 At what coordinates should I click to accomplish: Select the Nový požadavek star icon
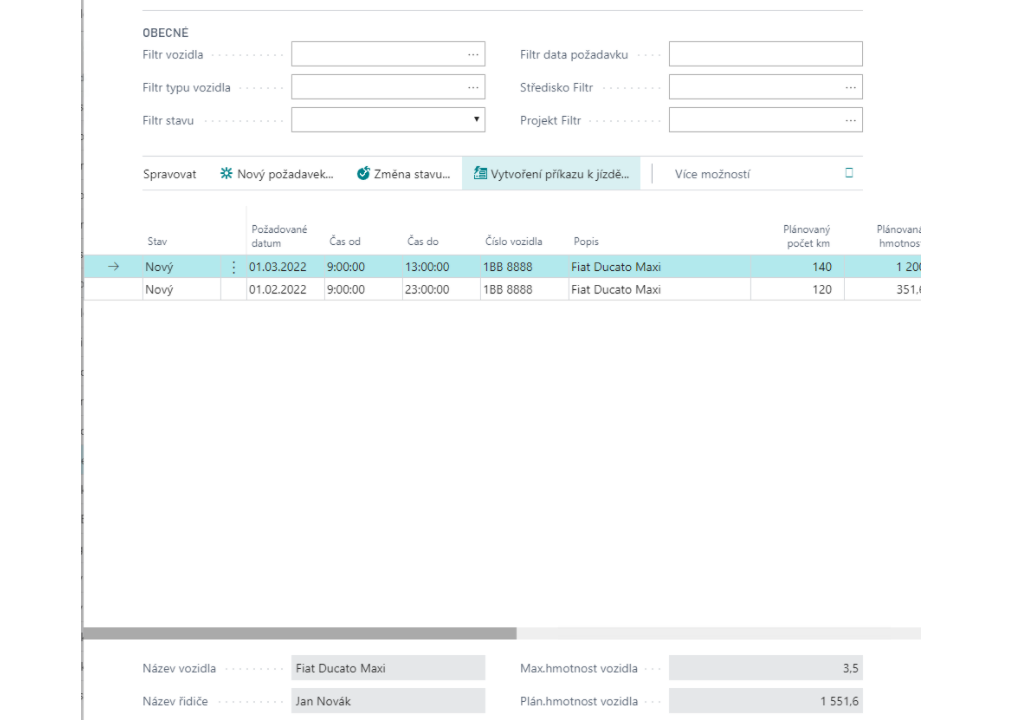pos(224,172)
